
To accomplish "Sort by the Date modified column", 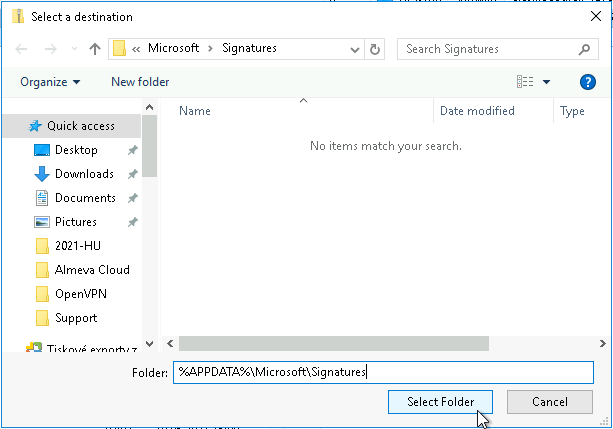I will (477, 111).
